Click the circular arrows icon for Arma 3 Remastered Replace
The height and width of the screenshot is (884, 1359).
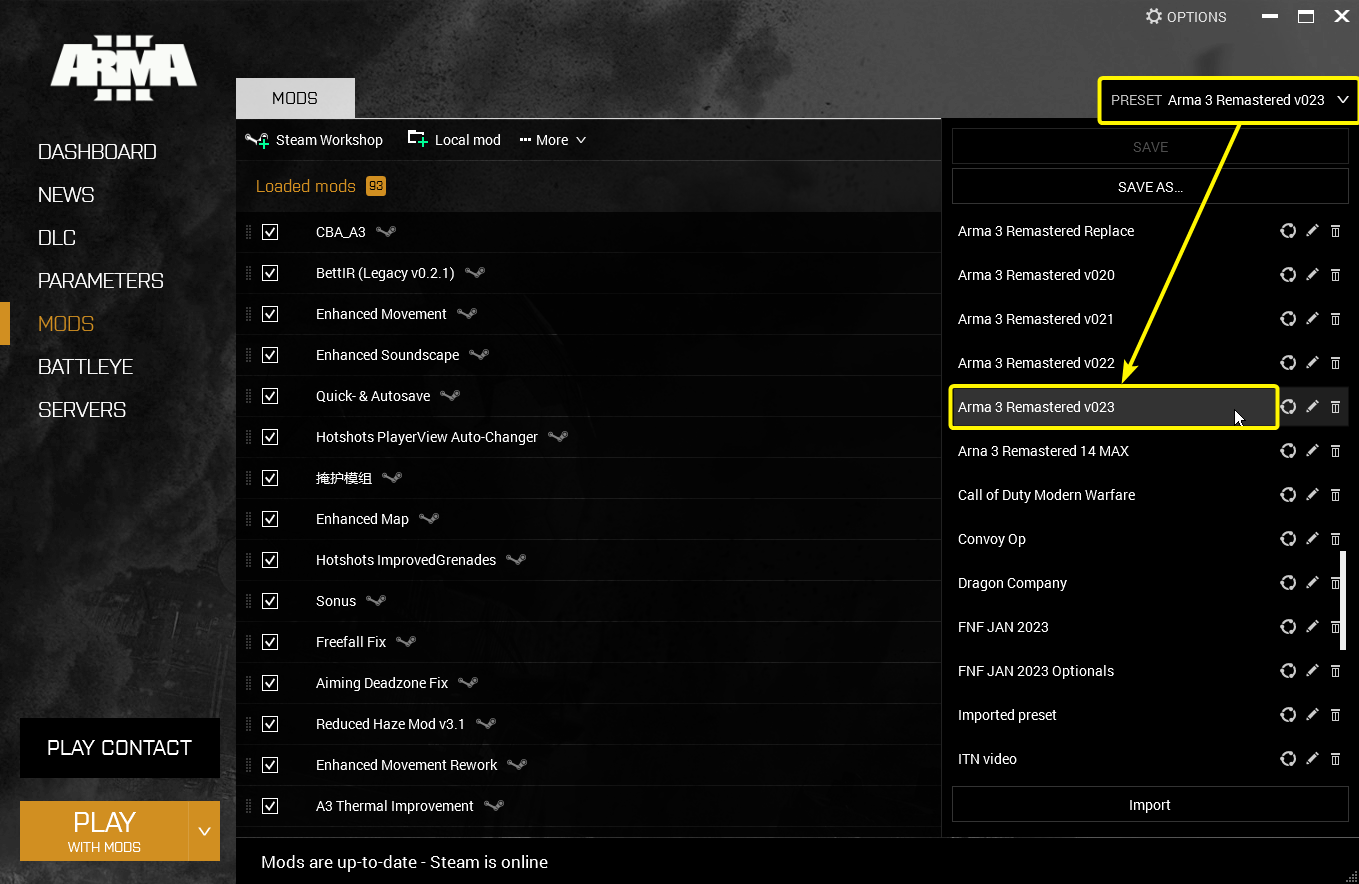click(x=1288, y=231)
